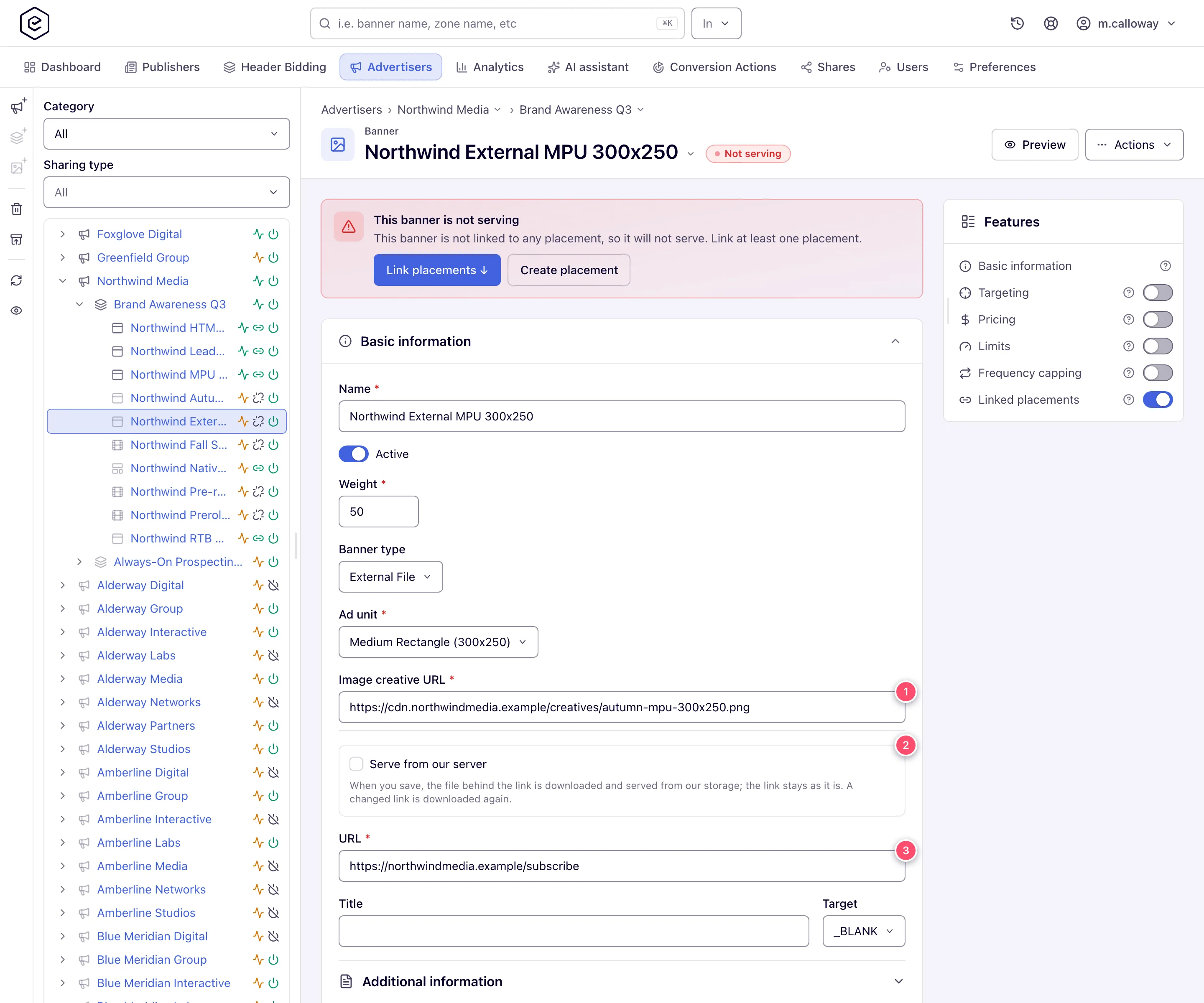Open the history clock icon in header
This screenshot has height=1003, width=1204.
tap(1017, 23)
